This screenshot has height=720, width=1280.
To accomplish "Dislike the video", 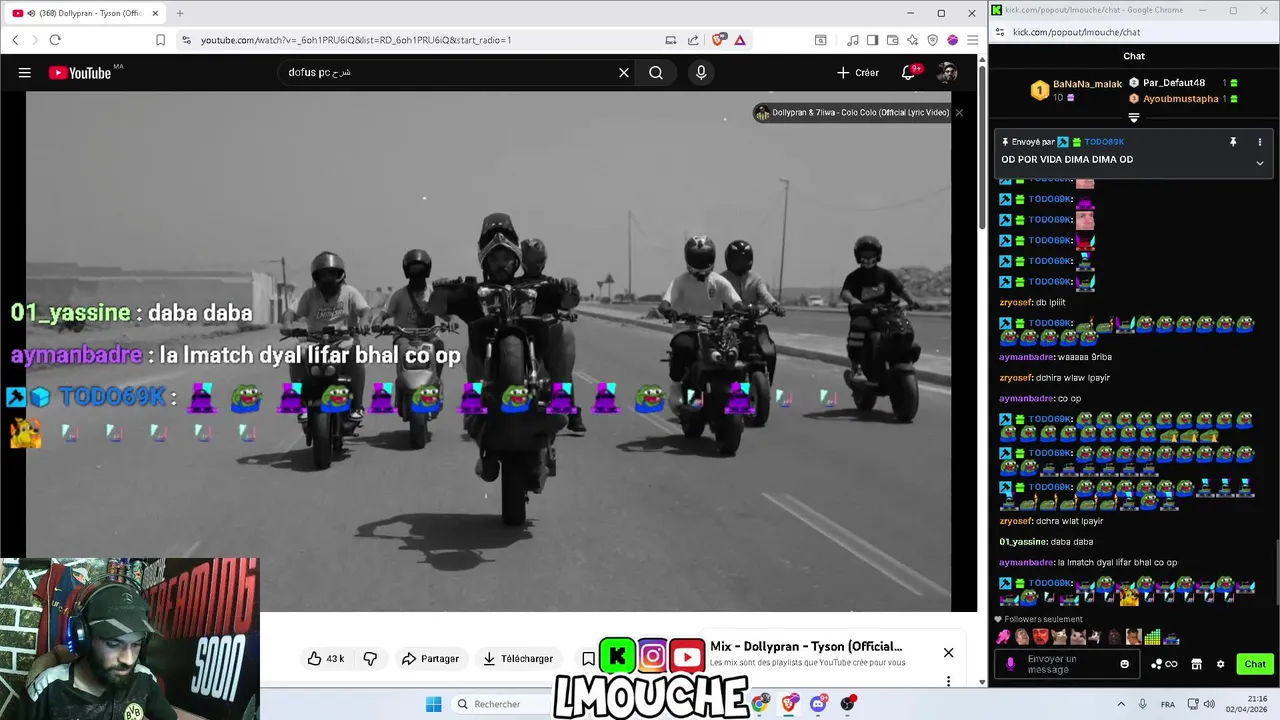I will [x=370, y=658].
